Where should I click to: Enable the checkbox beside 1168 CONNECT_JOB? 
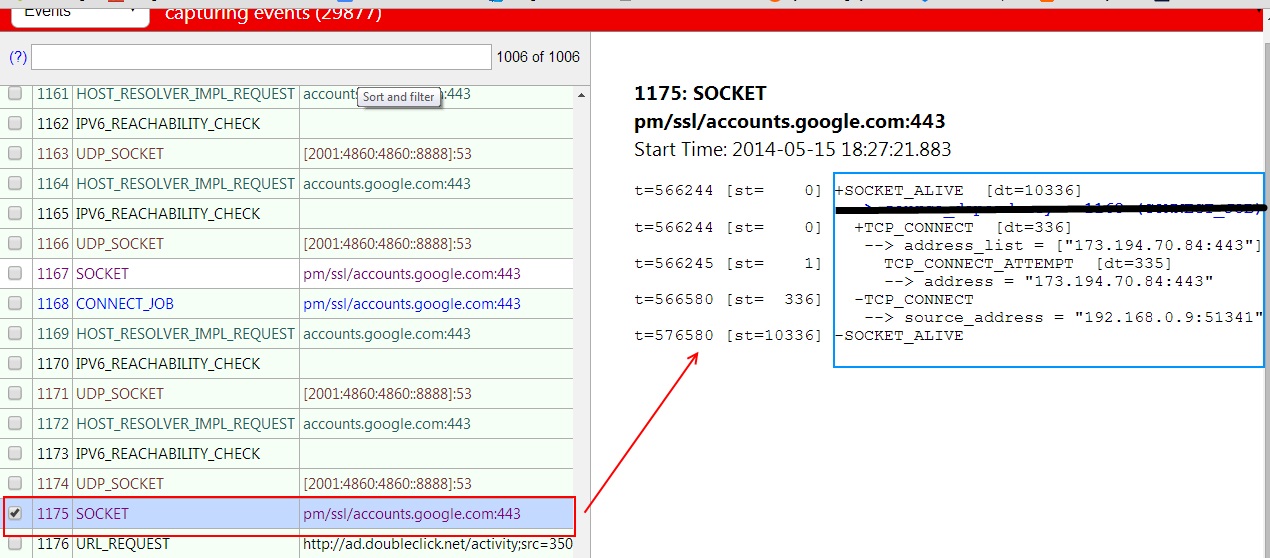15,303
